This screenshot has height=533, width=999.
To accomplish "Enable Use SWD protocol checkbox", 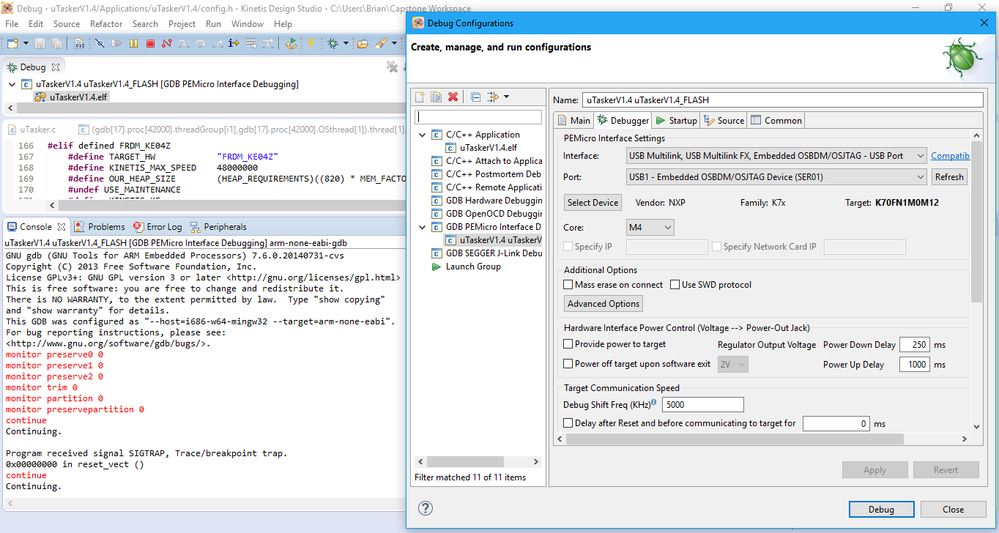I will [x=675, y=285].
